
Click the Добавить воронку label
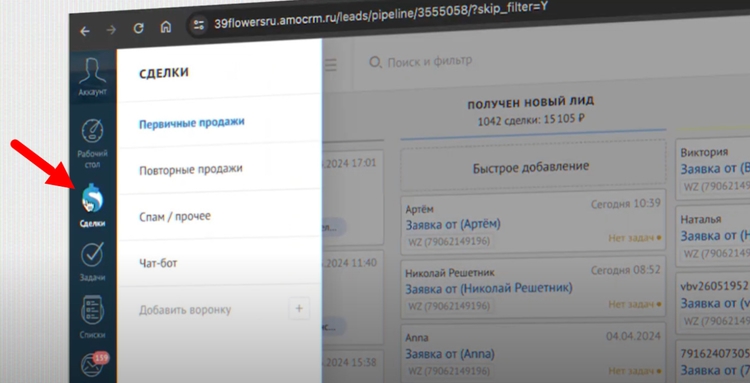point(185,310)
